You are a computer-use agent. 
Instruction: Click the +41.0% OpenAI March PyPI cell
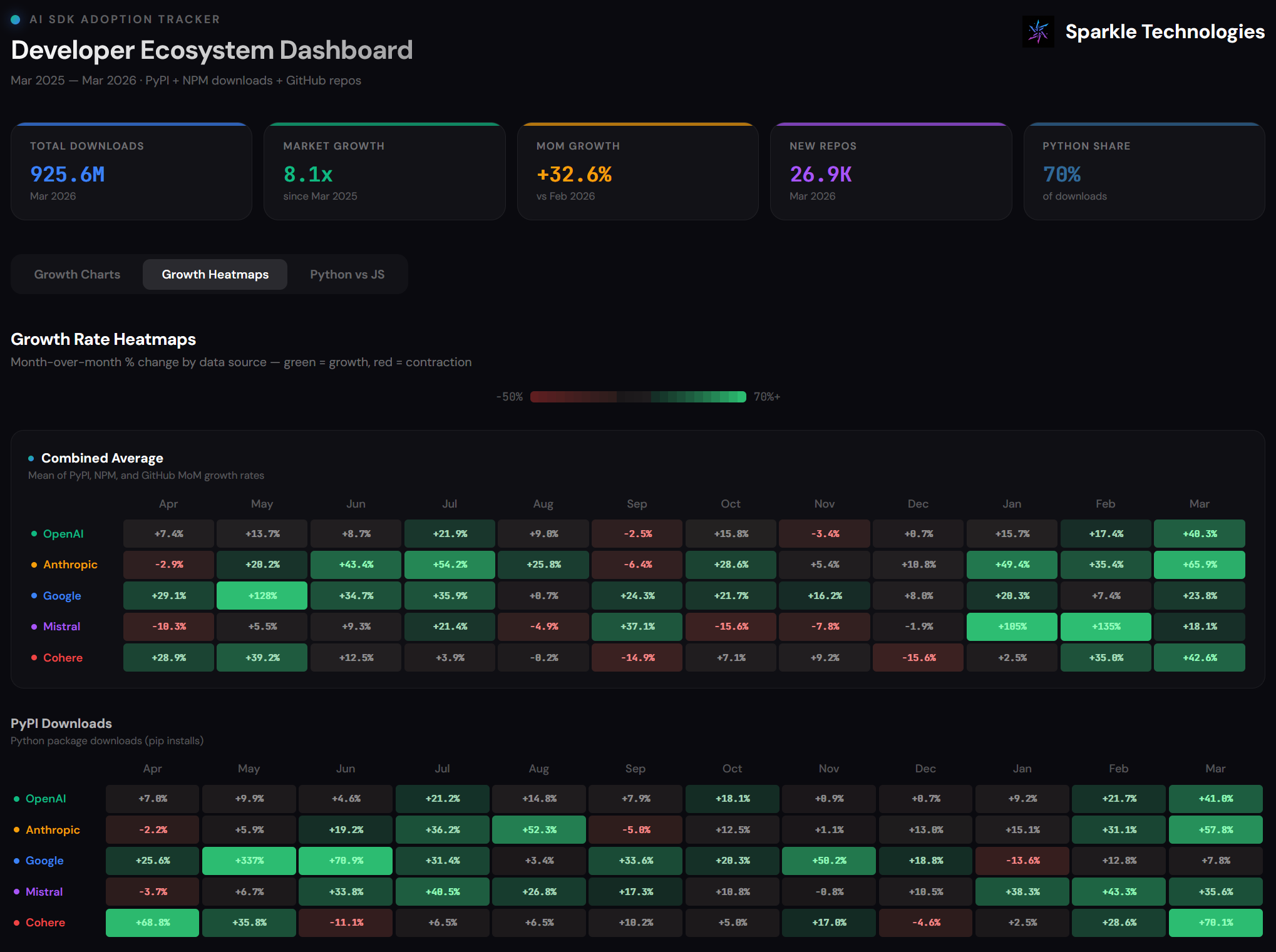(1216, 799)
